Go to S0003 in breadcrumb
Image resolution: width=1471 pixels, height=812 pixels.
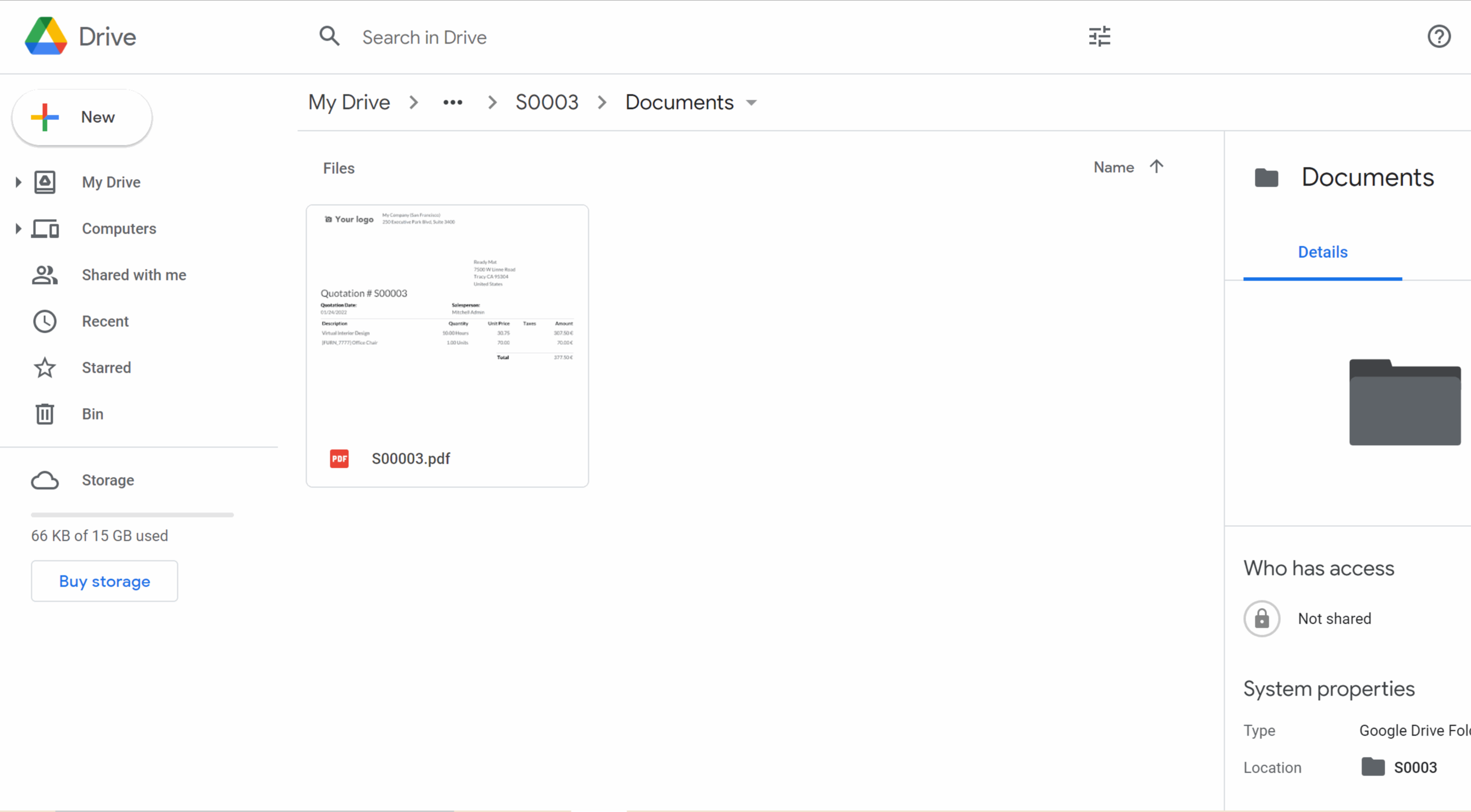coord(547,103)
